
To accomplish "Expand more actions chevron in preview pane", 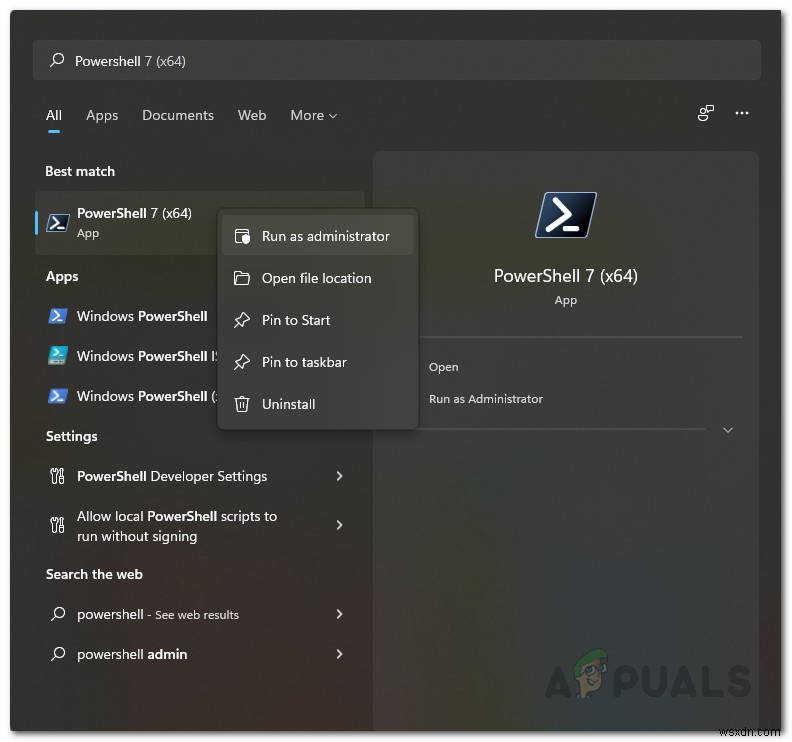I will click(728, 430).
